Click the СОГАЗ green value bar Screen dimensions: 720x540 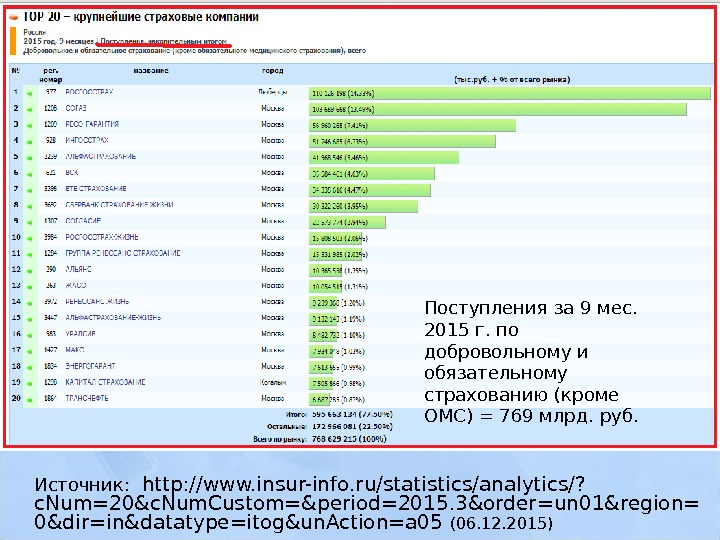point(498,109)
